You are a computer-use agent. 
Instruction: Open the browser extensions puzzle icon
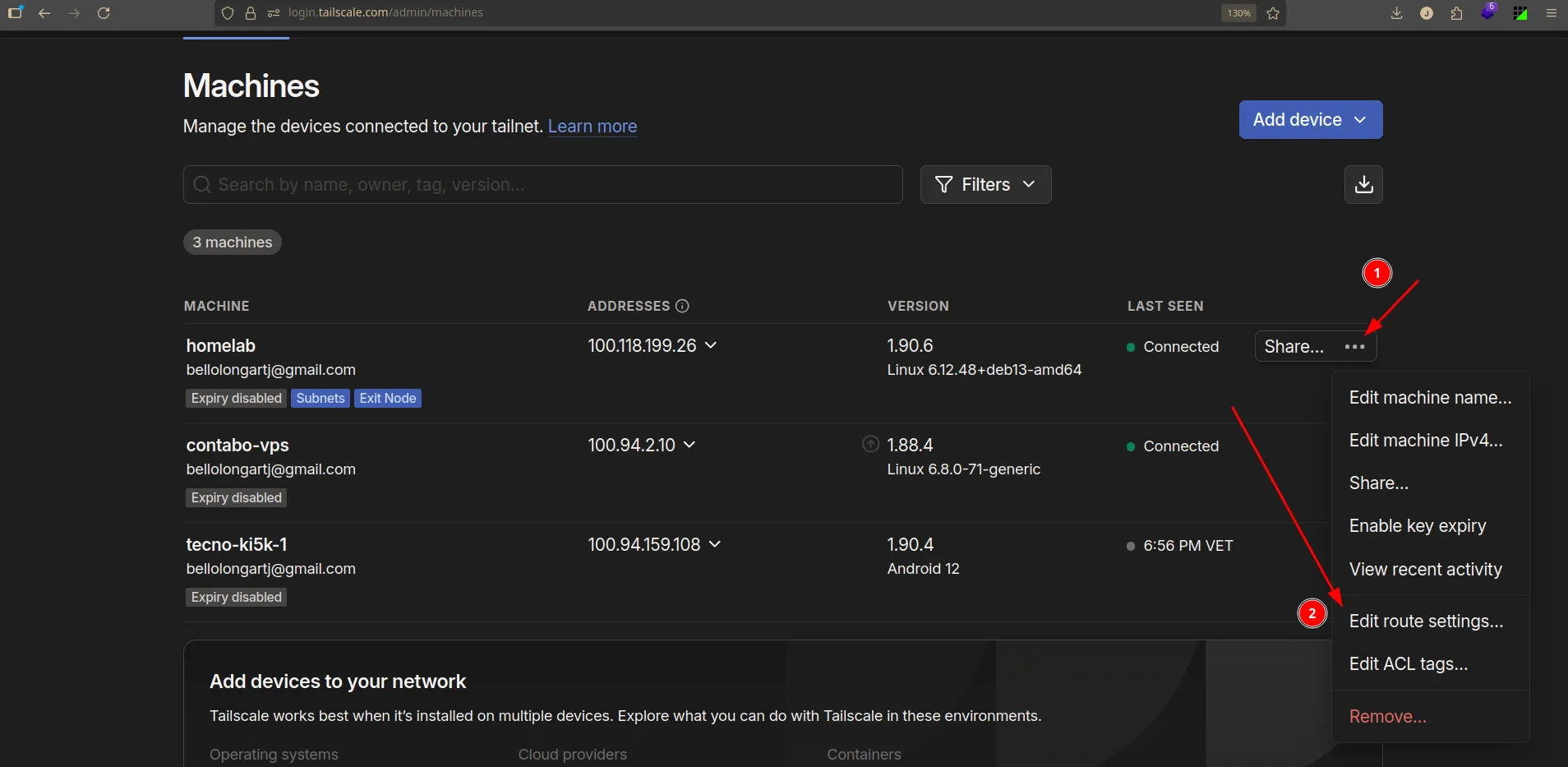click(1456, 13)
